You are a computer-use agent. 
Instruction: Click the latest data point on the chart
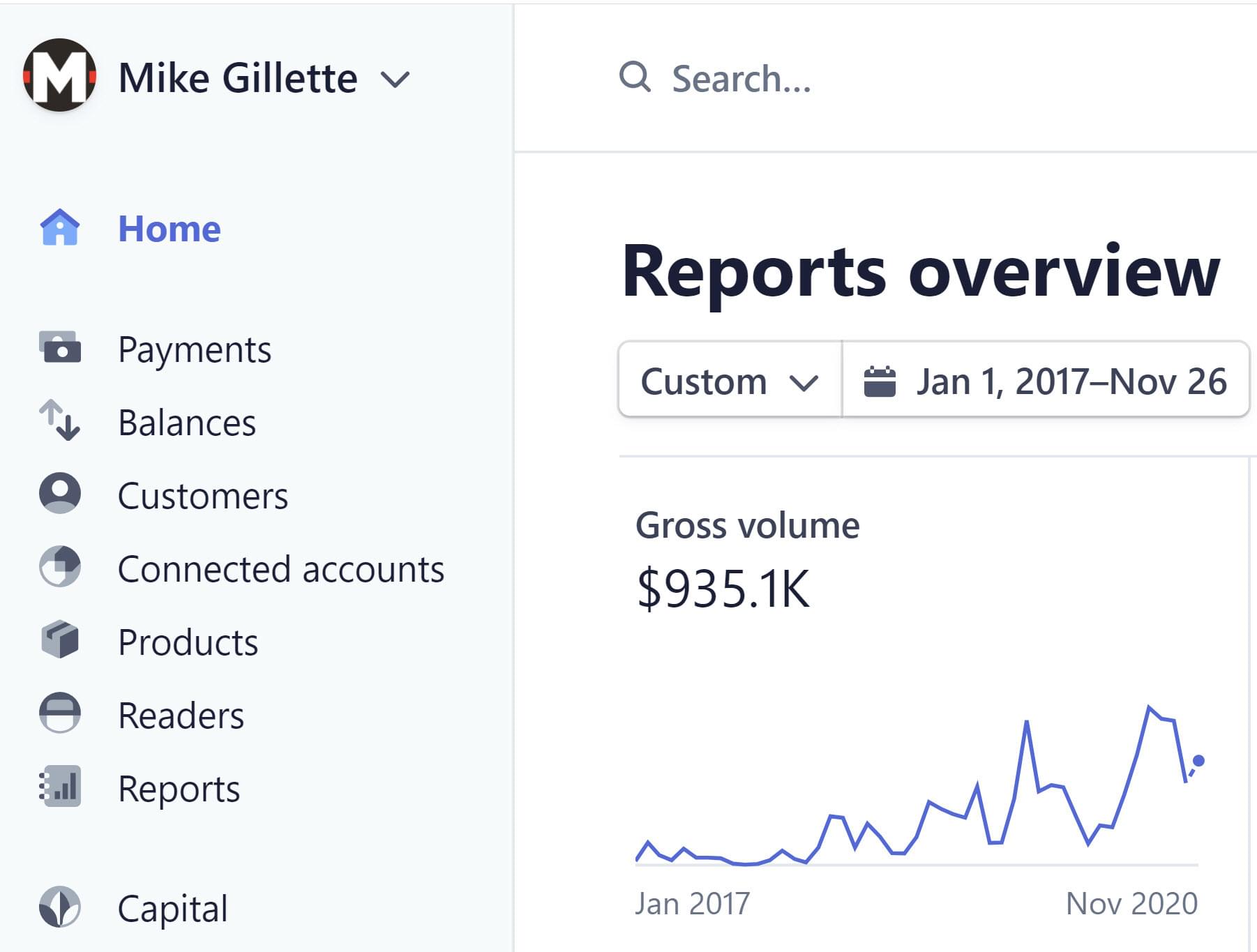coord(1198,760)
